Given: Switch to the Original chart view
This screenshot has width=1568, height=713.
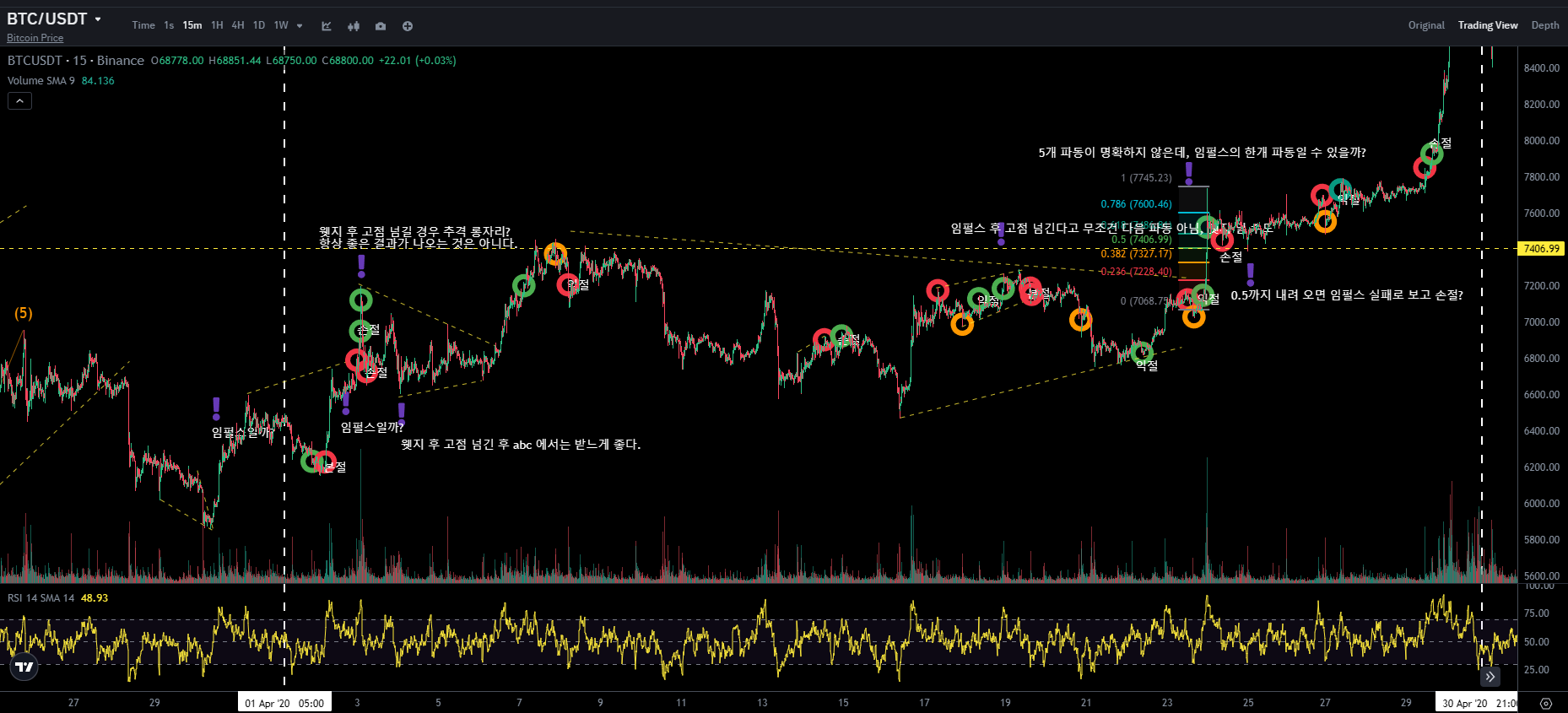Looking at the screenshot, I should [x=1426, y=25].
